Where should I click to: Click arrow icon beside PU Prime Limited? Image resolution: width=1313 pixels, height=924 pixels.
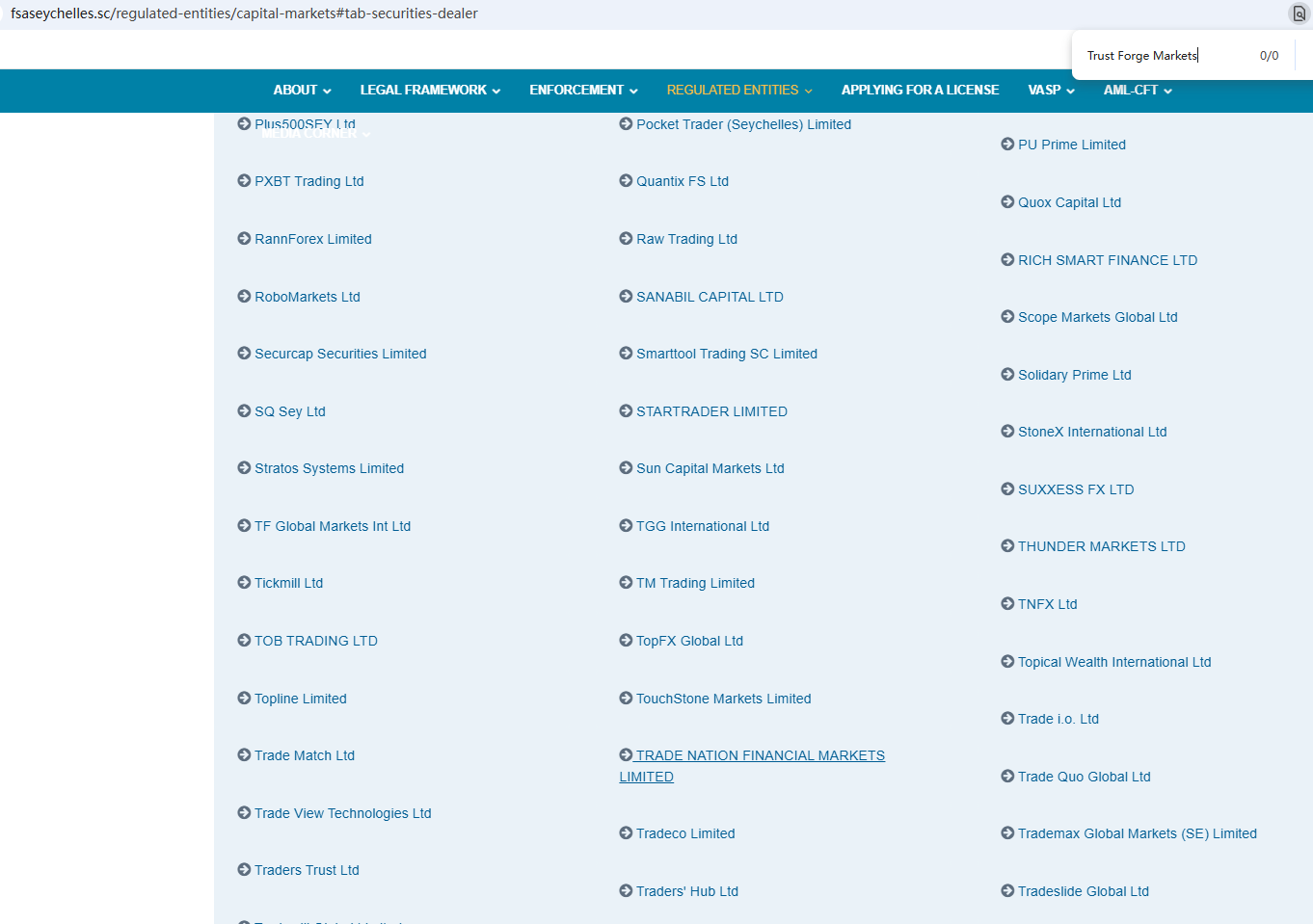pyautogui.click(x=1007, y=144)
